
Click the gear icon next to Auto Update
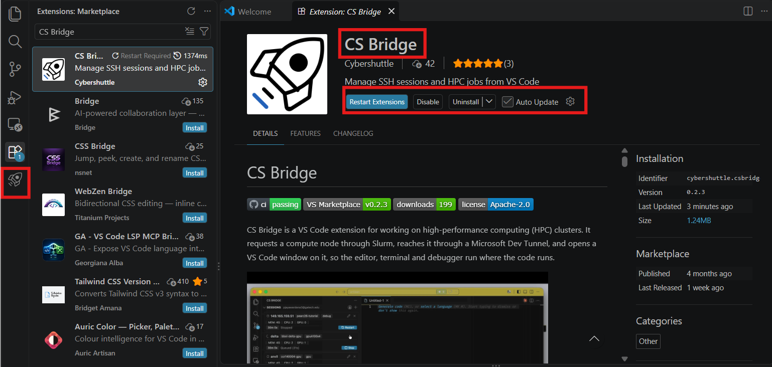click(x=570, y=101)
